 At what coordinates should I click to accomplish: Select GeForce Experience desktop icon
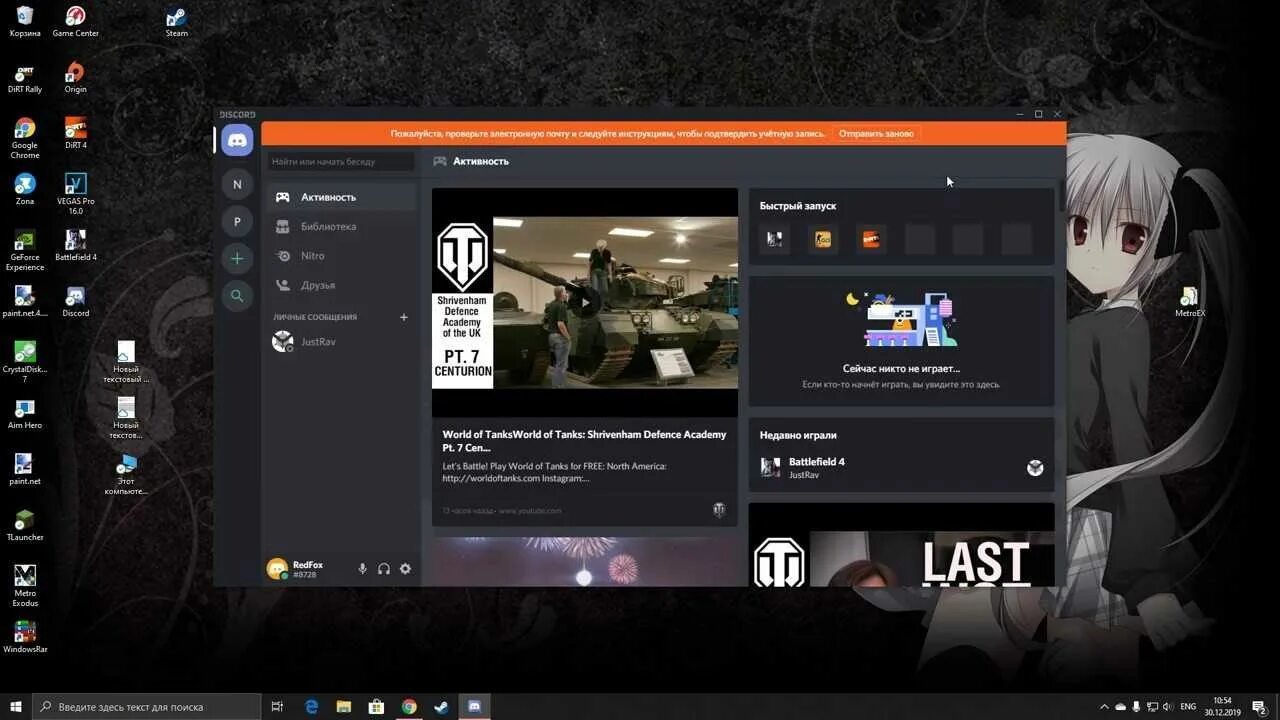tap(25, 250)
